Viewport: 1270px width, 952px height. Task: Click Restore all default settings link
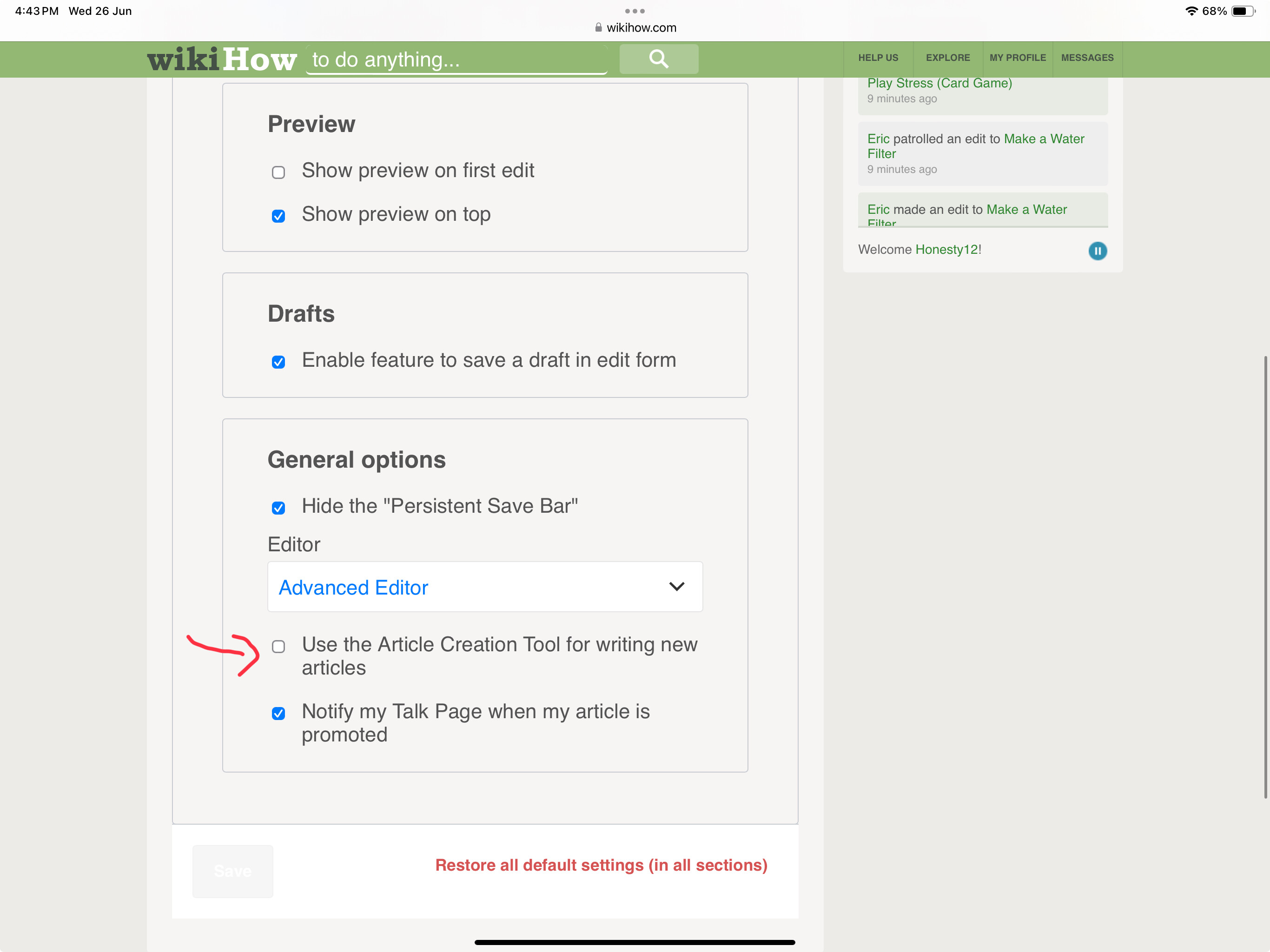601,865
